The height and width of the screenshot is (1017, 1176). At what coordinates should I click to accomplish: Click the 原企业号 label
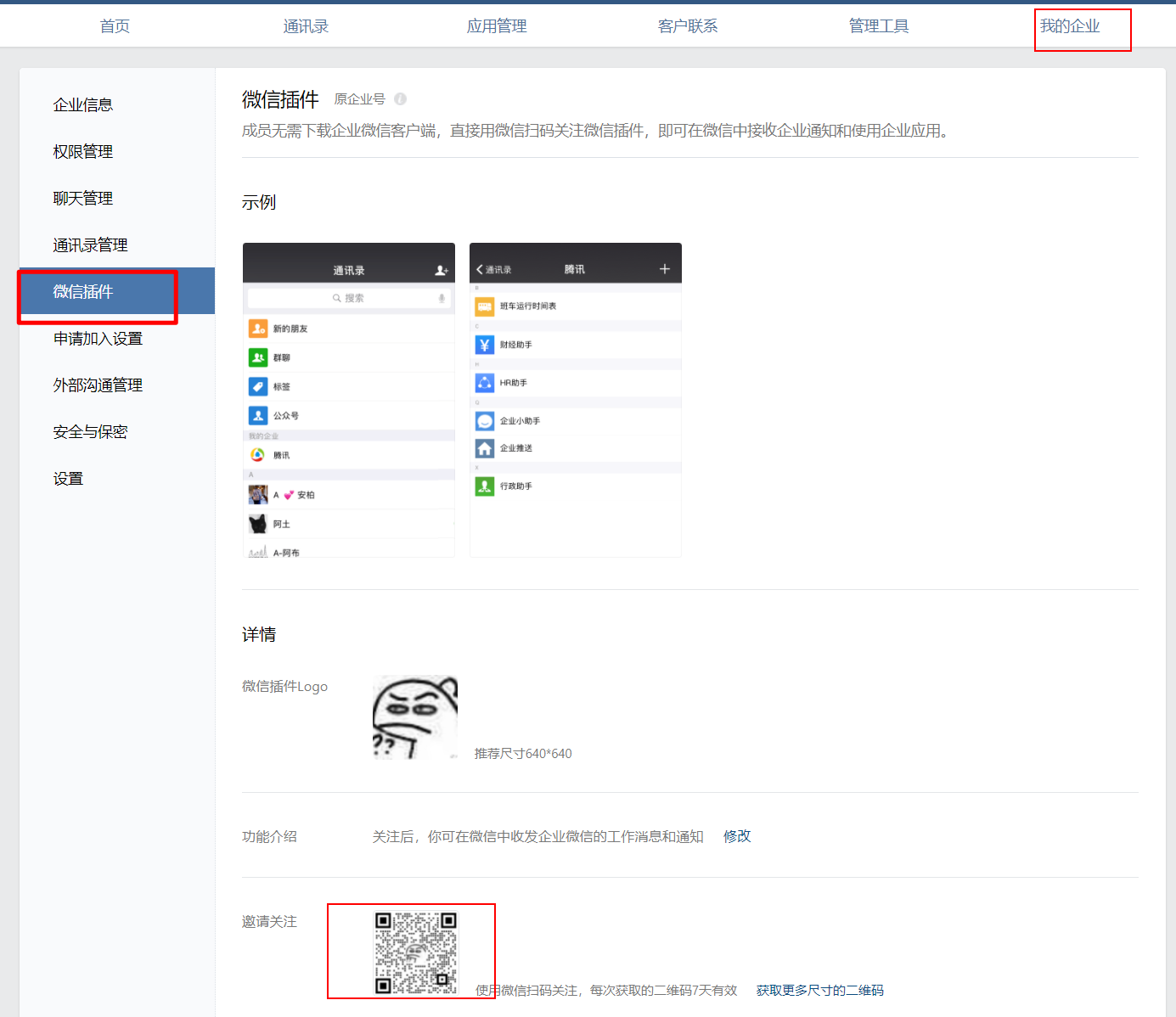[360, 99]
